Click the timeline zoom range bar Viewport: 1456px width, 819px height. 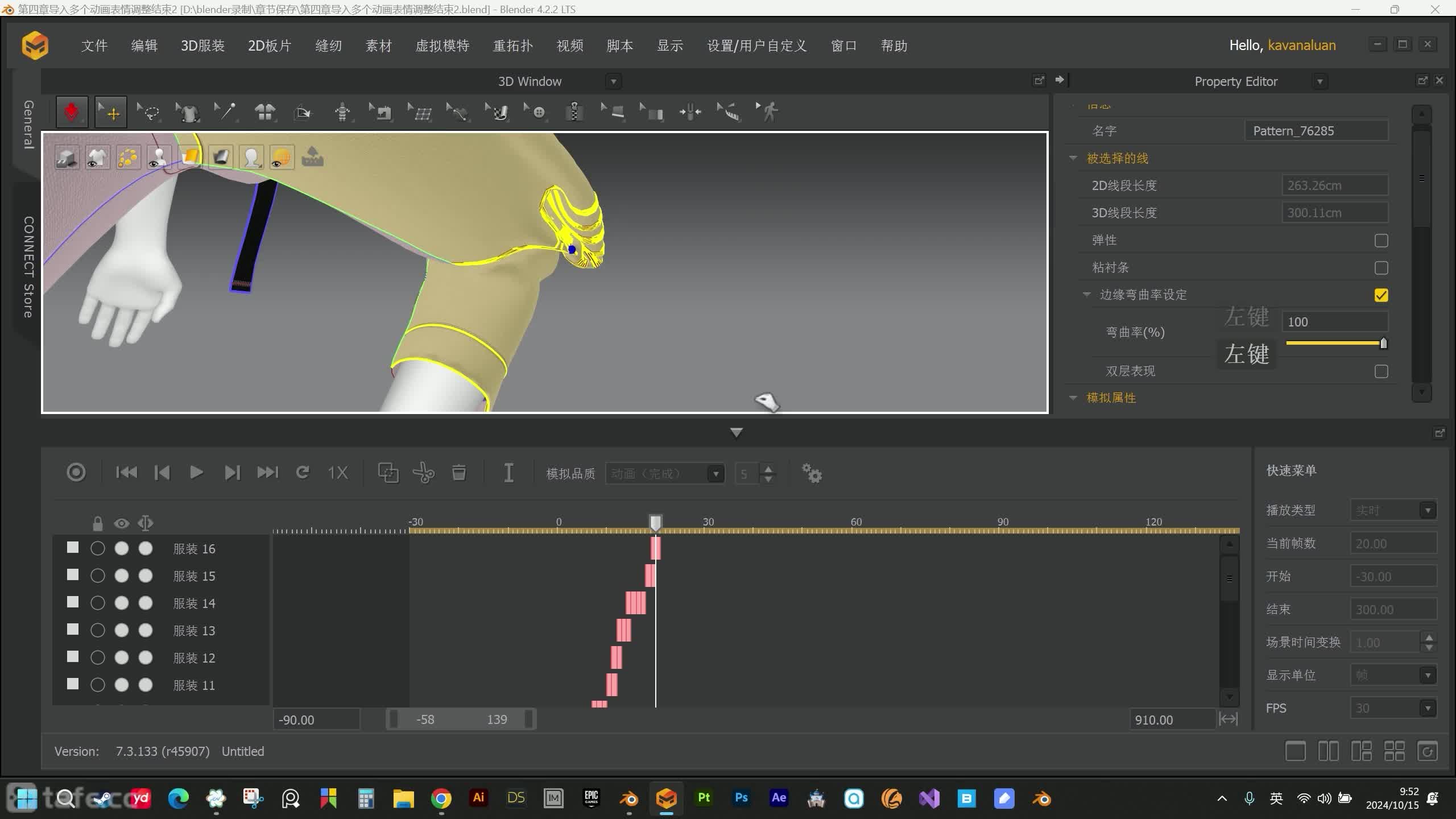point(461,719)
